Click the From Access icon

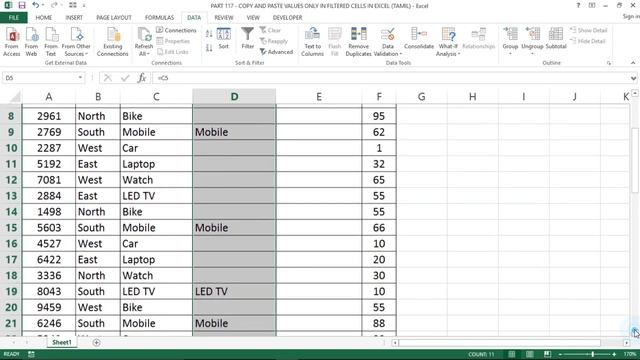click(x=11, y=42)
